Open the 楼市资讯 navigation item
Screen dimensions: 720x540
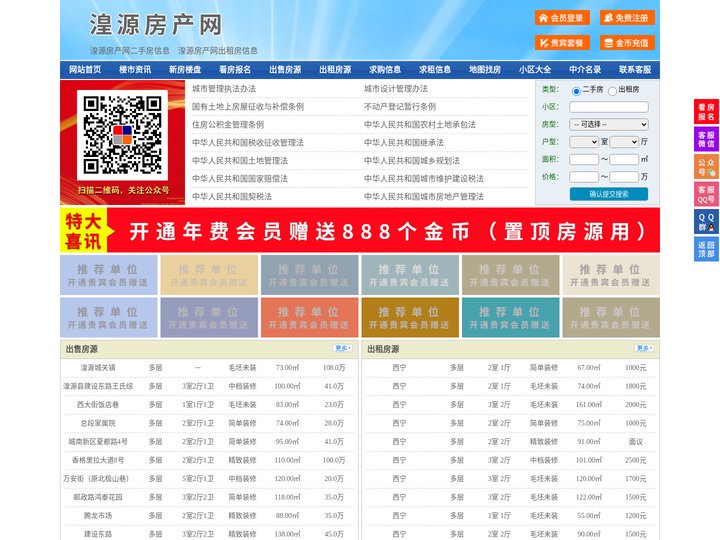pyautogui.click(x=135, y=70)
